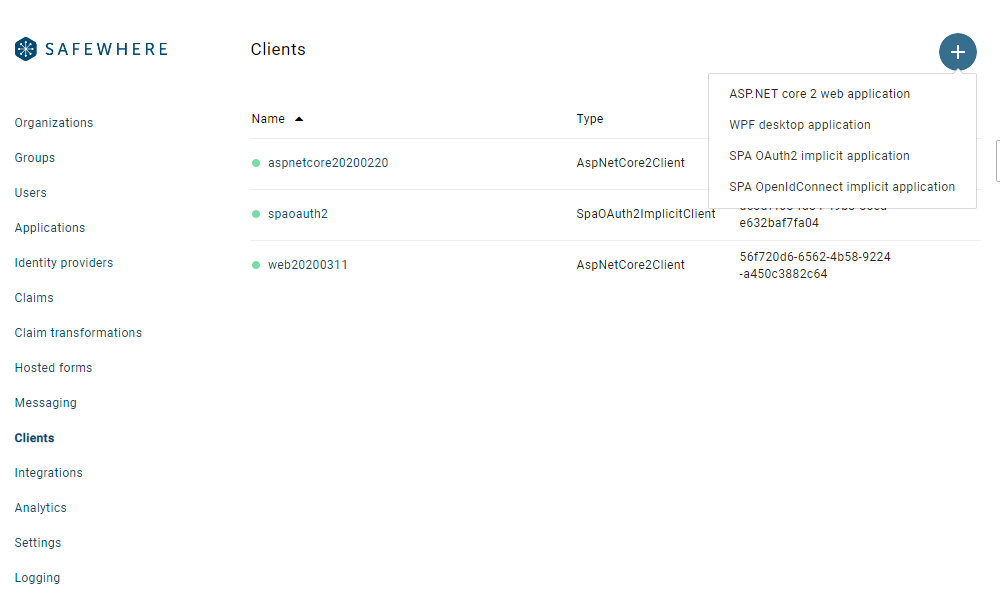
Task: Click the plus add client button
Action: pos(957,52)
